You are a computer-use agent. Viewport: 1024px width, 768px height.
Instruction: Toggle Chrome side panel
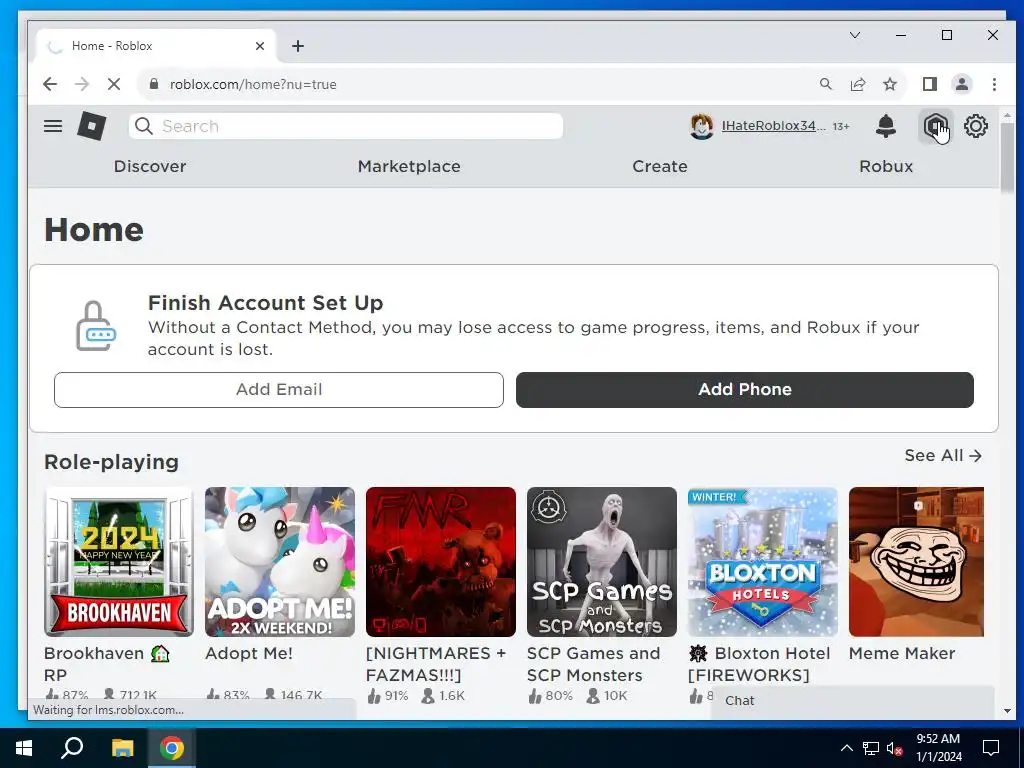pyautogui.click(x=929, y=84)
